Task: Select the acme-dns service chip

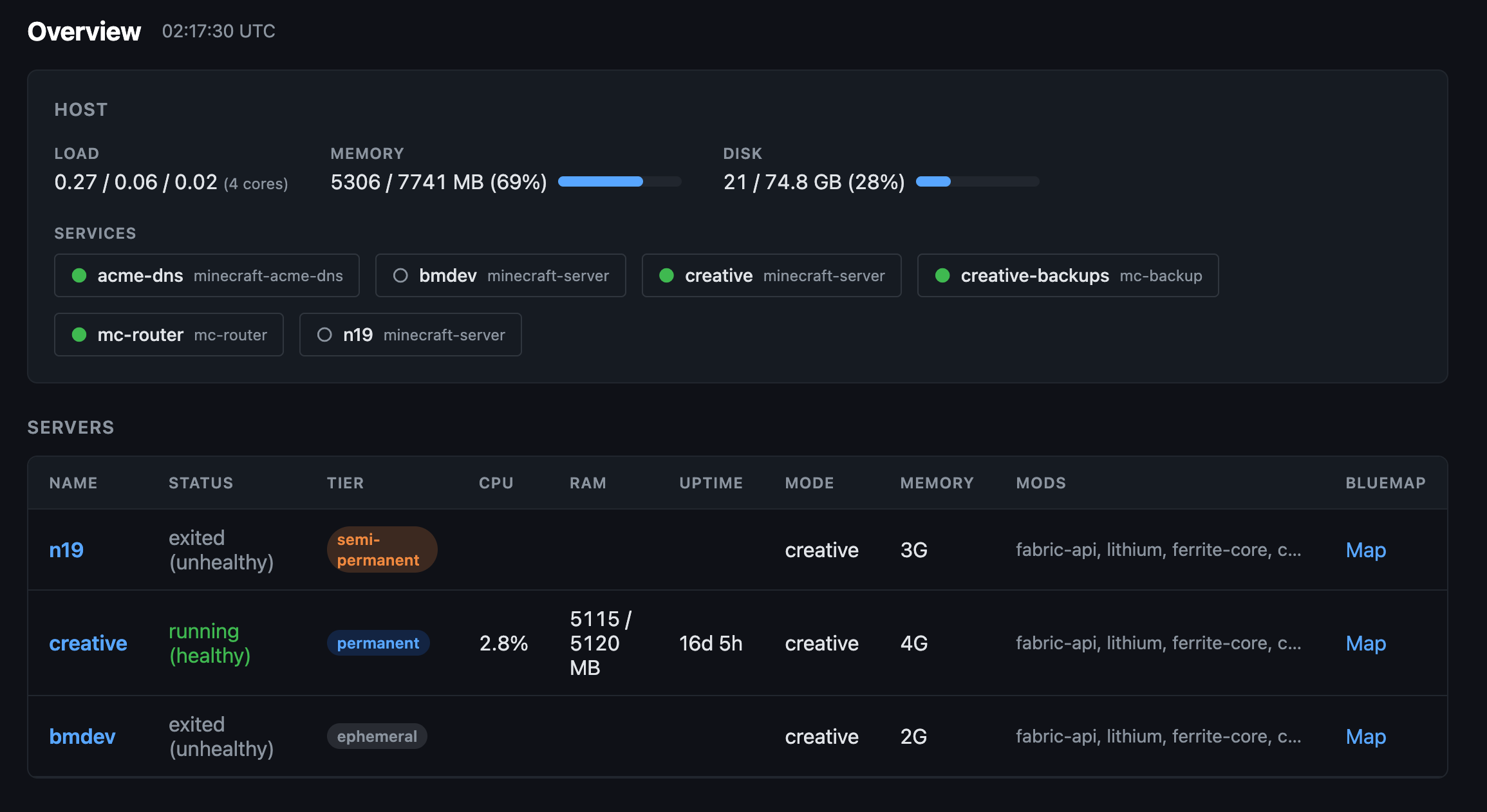Action: (x=206, y=275)
